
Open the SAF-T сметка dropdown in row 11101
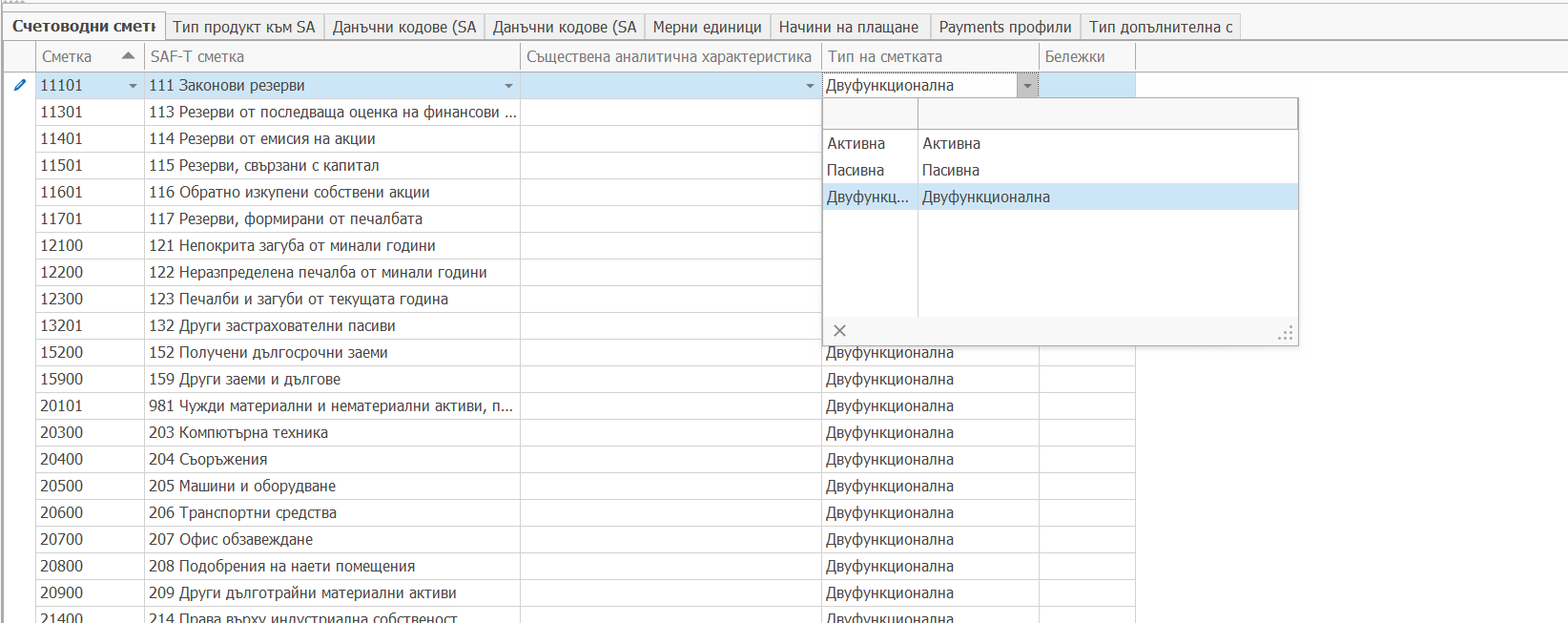[508, 86]
